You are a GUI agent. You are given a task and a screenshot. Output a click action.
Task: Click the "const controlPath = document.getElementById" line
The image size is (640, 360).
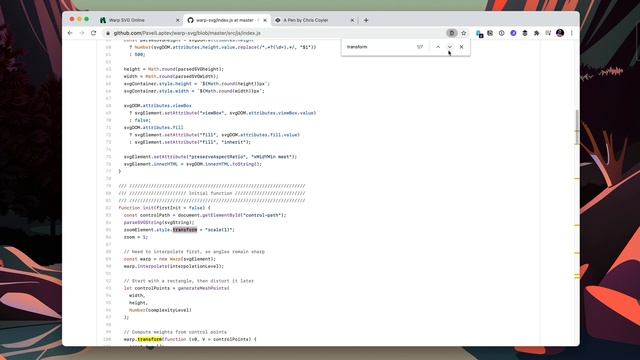205,215
